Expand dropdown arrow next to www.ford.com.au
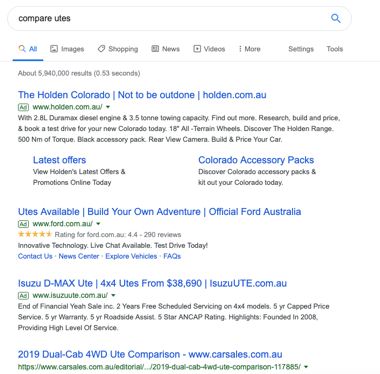Screen dimensions: 380x374 pos(98,224)
